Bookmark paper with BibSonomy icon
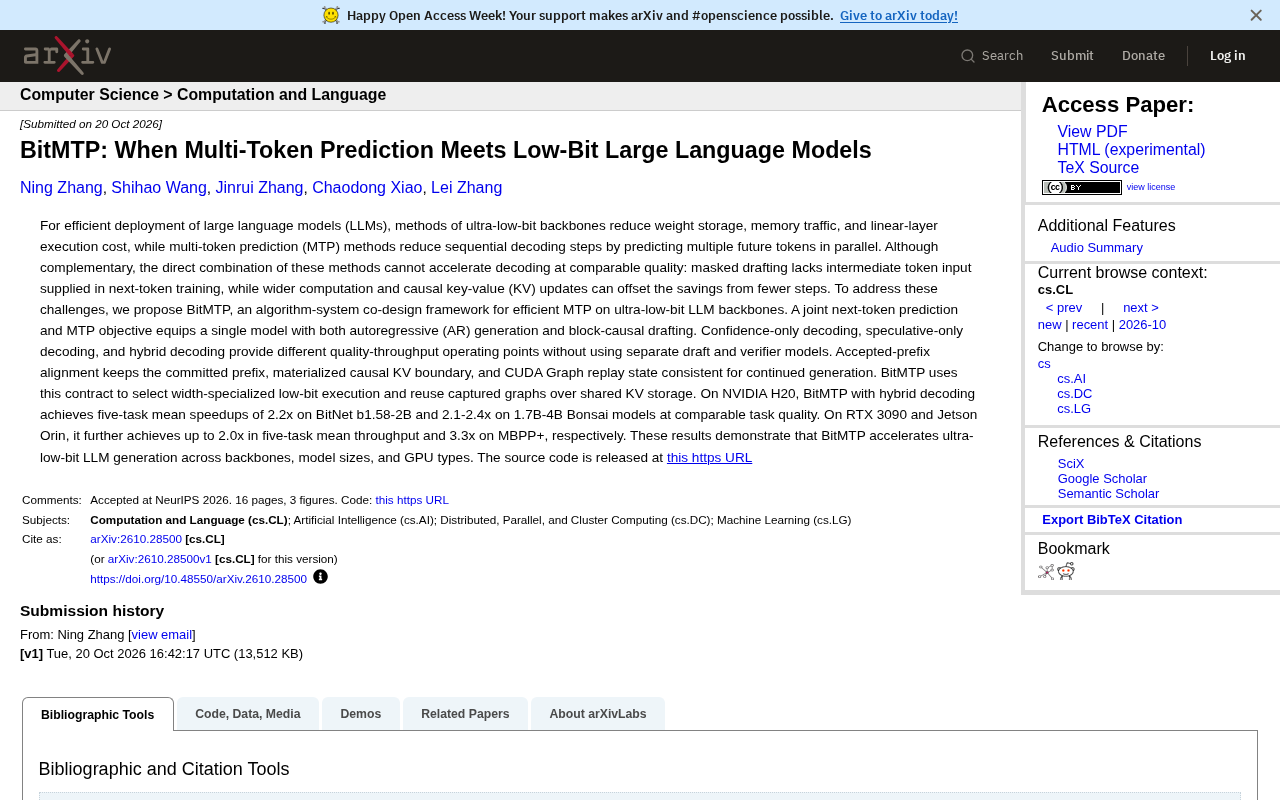Image resolution: width=1280 pixels, height=800 pixels. click(x=1046, y=572)
